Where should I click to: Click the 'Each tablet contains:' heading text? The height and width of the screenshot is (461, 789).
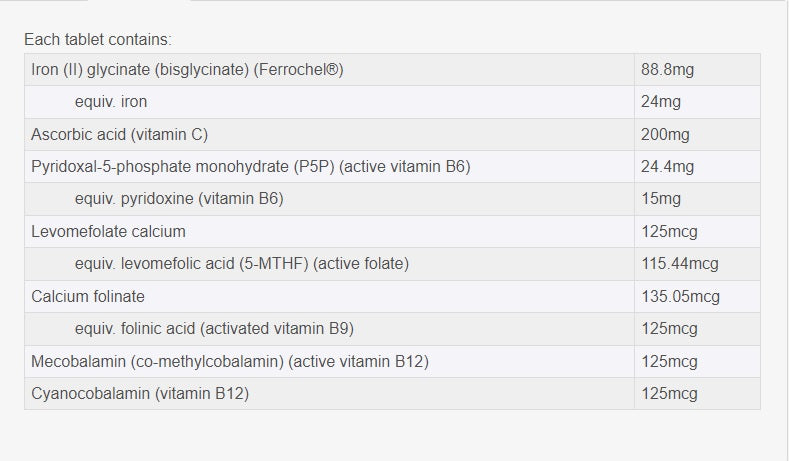point(98,39)
